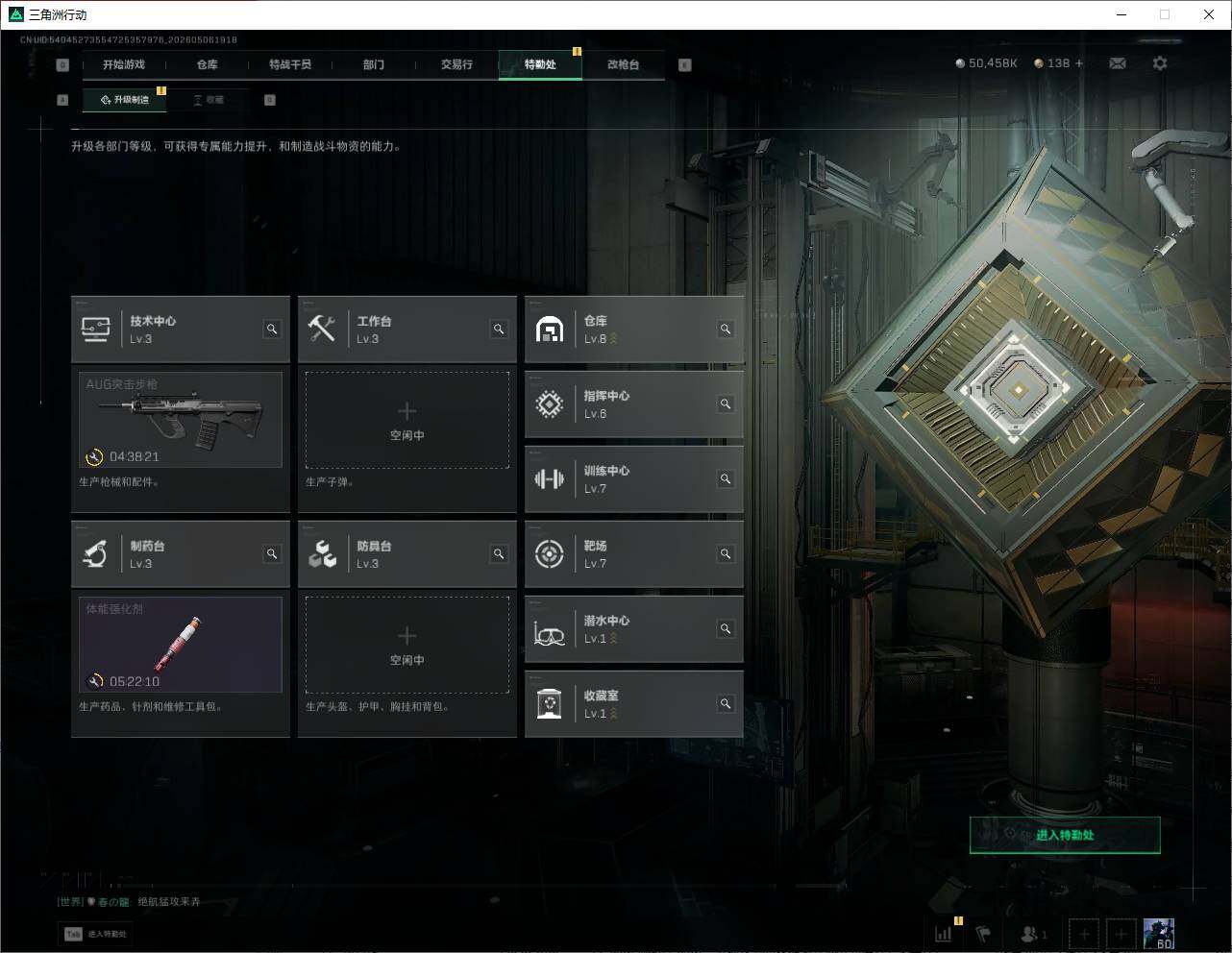Switch to the 收藏 sub-tab

(x=209, y=100)
